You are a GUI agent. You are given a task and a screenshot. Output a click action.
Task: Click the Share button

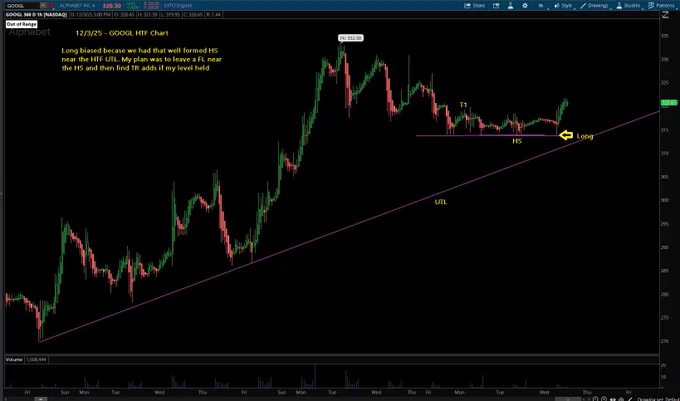[x=474, y=6]
